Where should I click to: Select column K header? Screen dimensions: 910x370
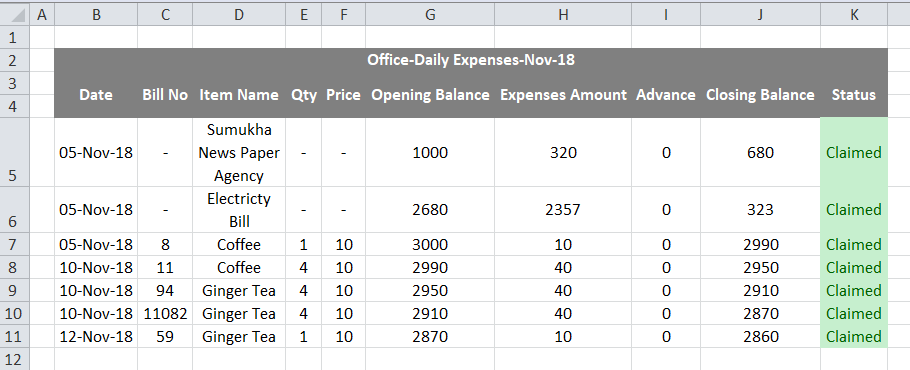(x=854, y=15)
